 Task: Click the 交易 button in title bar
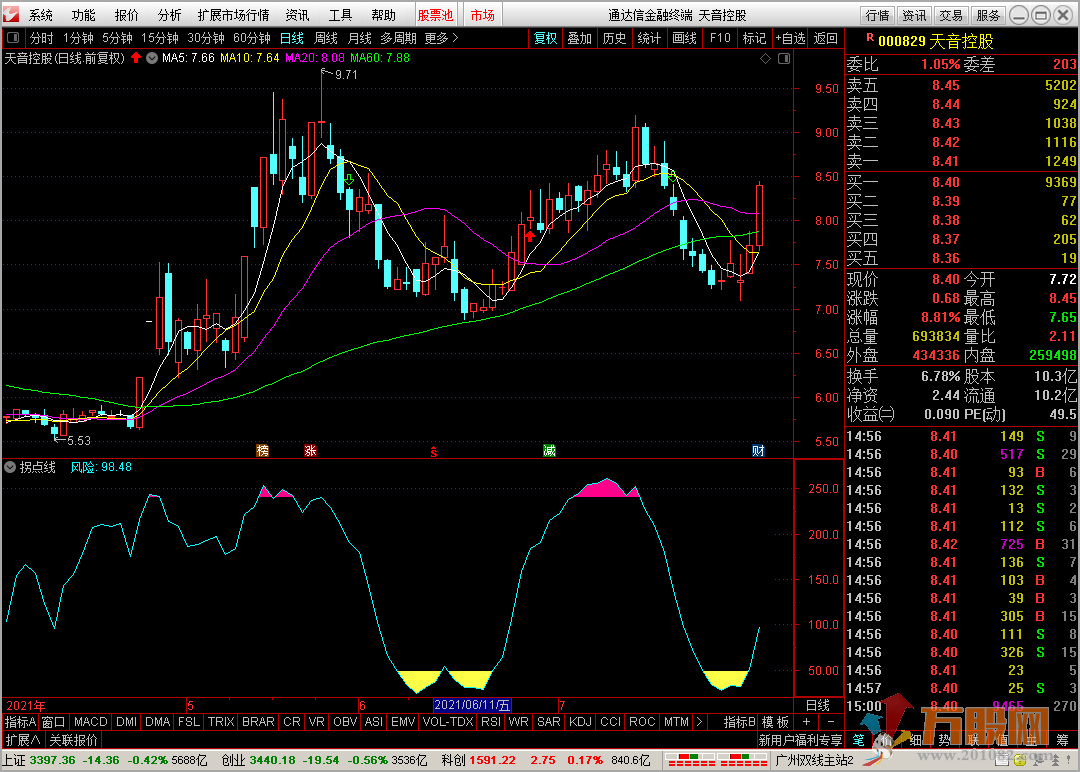coord(951,15)
